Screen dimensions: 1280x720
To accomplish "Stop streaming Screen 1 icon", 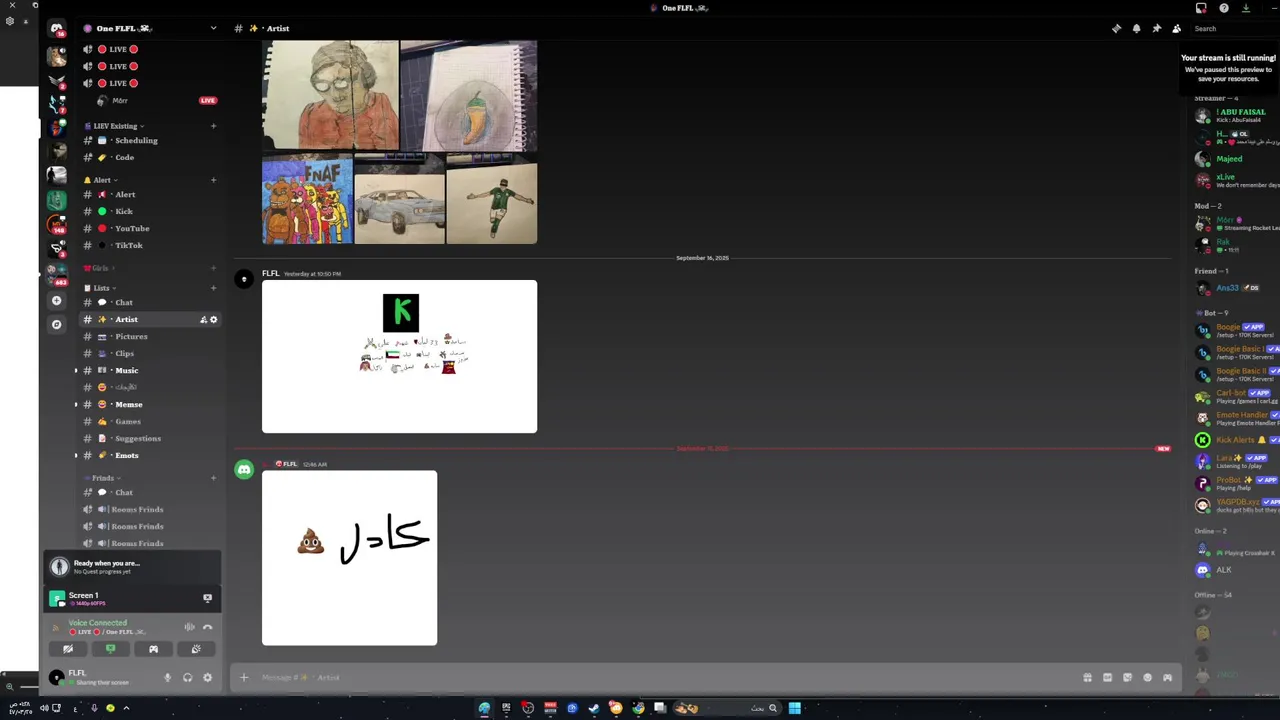I will [x=207, y=598].
